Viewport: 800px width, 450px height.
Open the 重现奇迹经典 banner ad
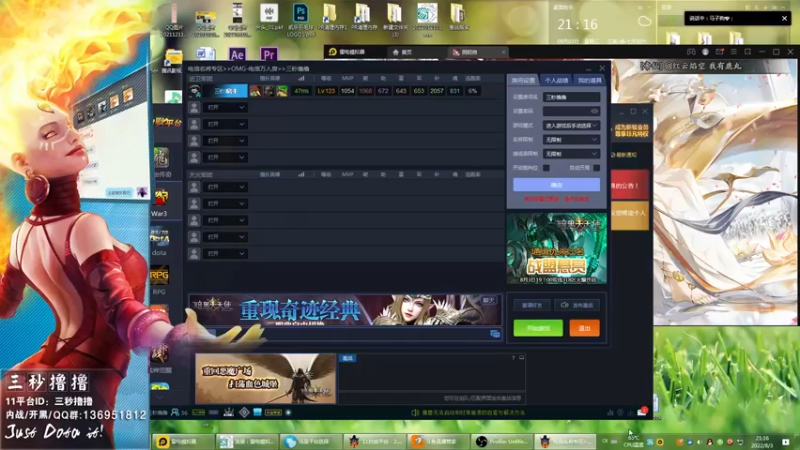coord(345,310)
